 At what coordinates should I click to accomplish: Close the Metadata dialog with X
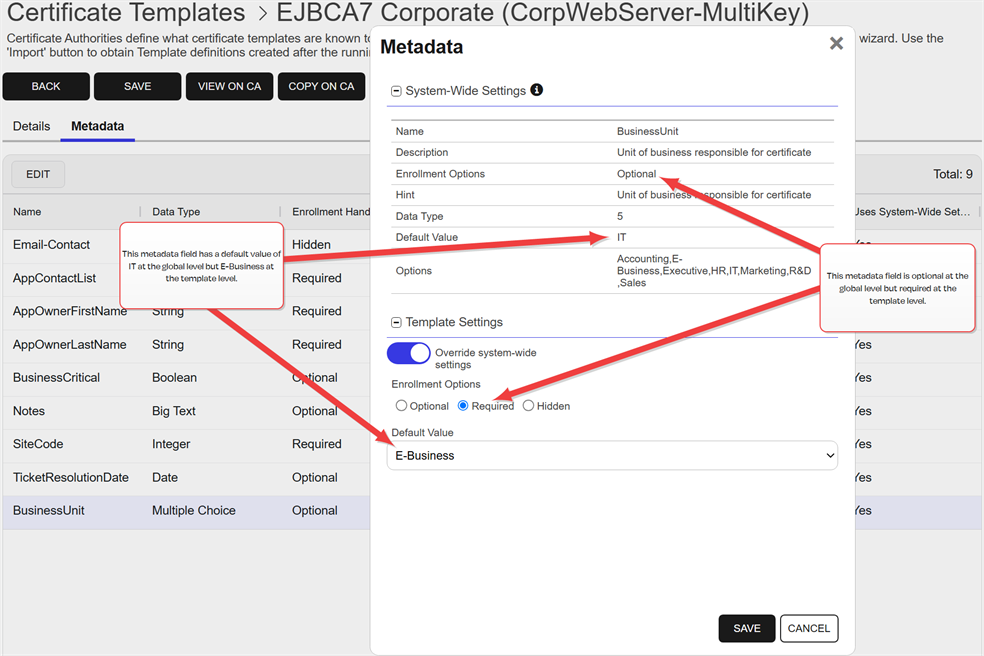pos(836,44)
